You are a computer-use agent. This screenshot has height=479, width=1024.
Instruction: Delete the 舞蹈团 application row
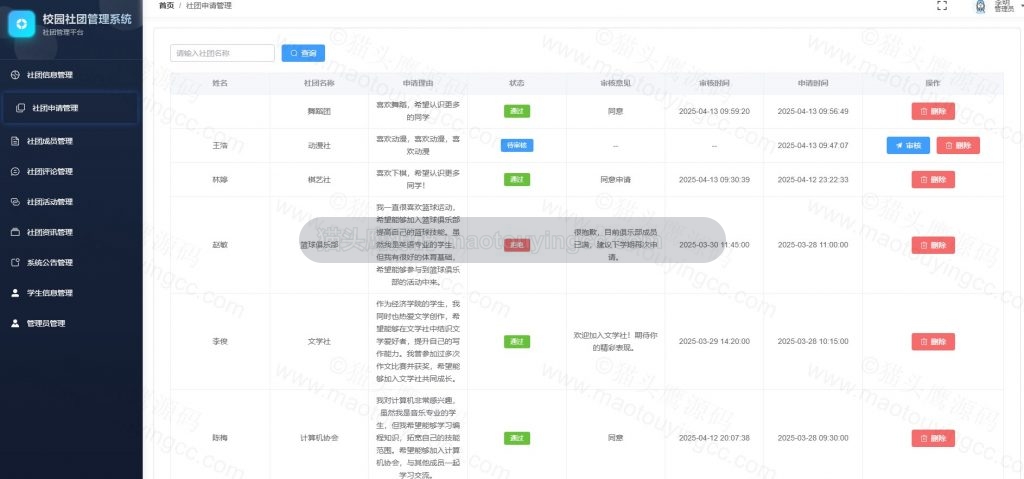933,111
